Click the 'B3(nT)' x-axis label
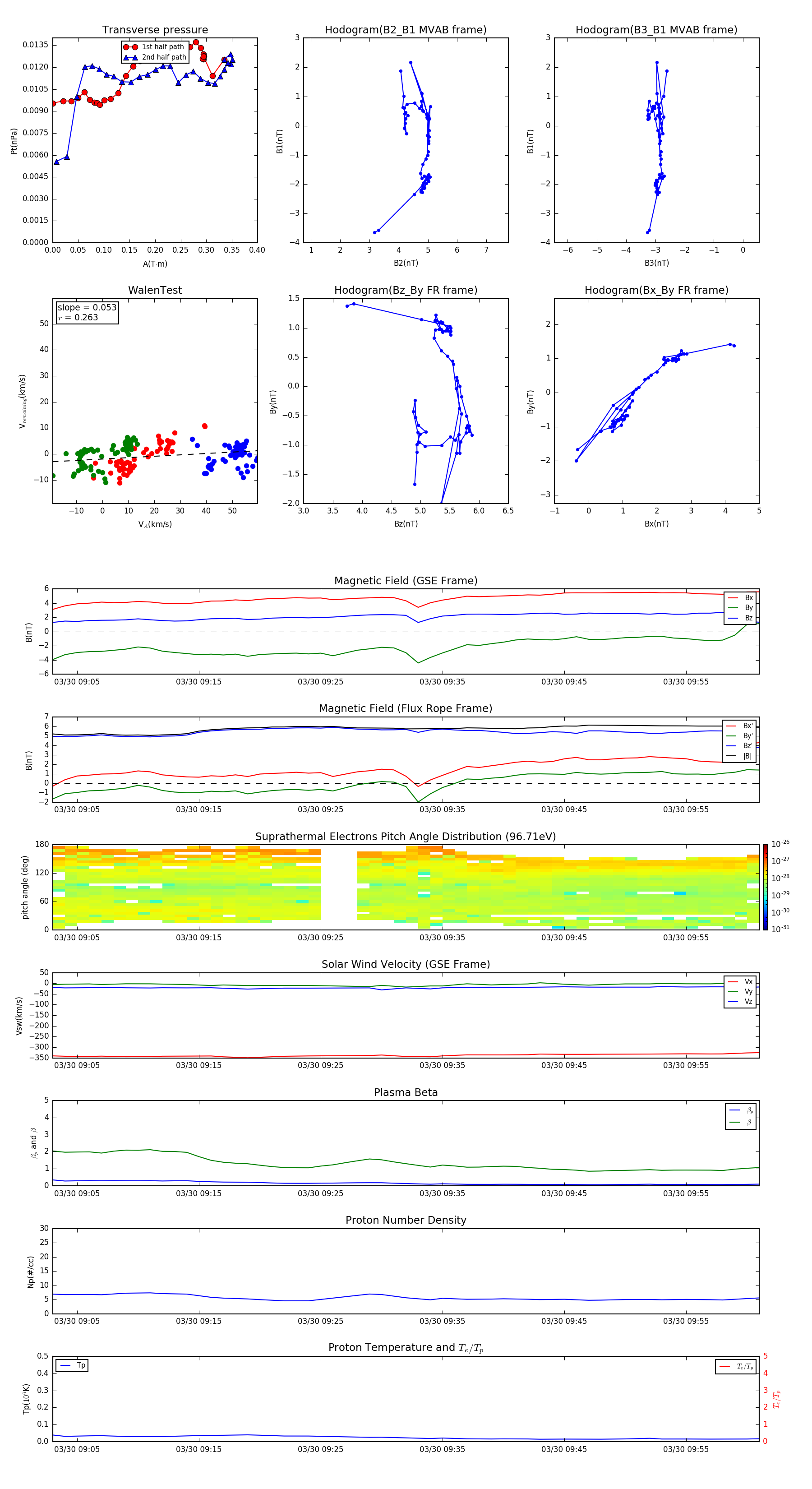This screenshot has height=1489, width=812. point(656,263)
